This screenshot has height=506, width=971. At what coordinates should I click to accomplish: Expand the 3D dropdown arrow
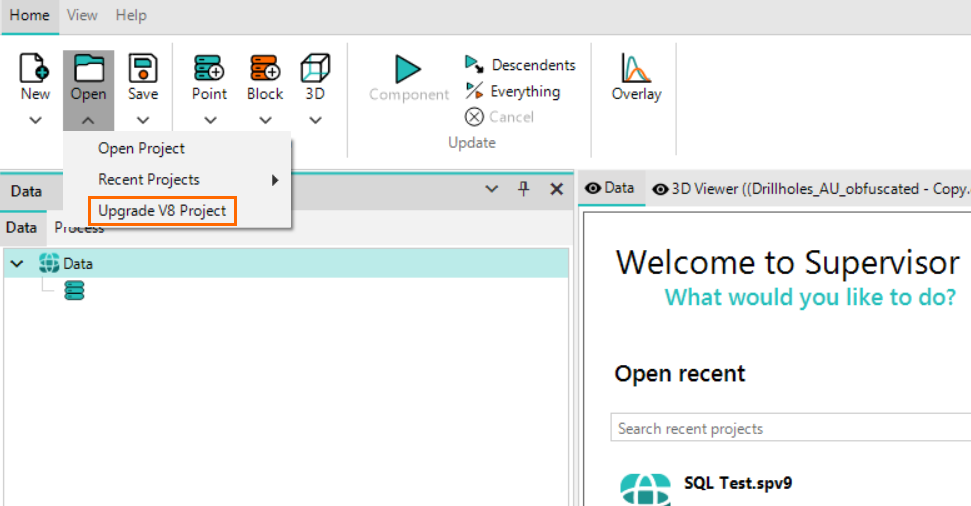pos(315,120)
